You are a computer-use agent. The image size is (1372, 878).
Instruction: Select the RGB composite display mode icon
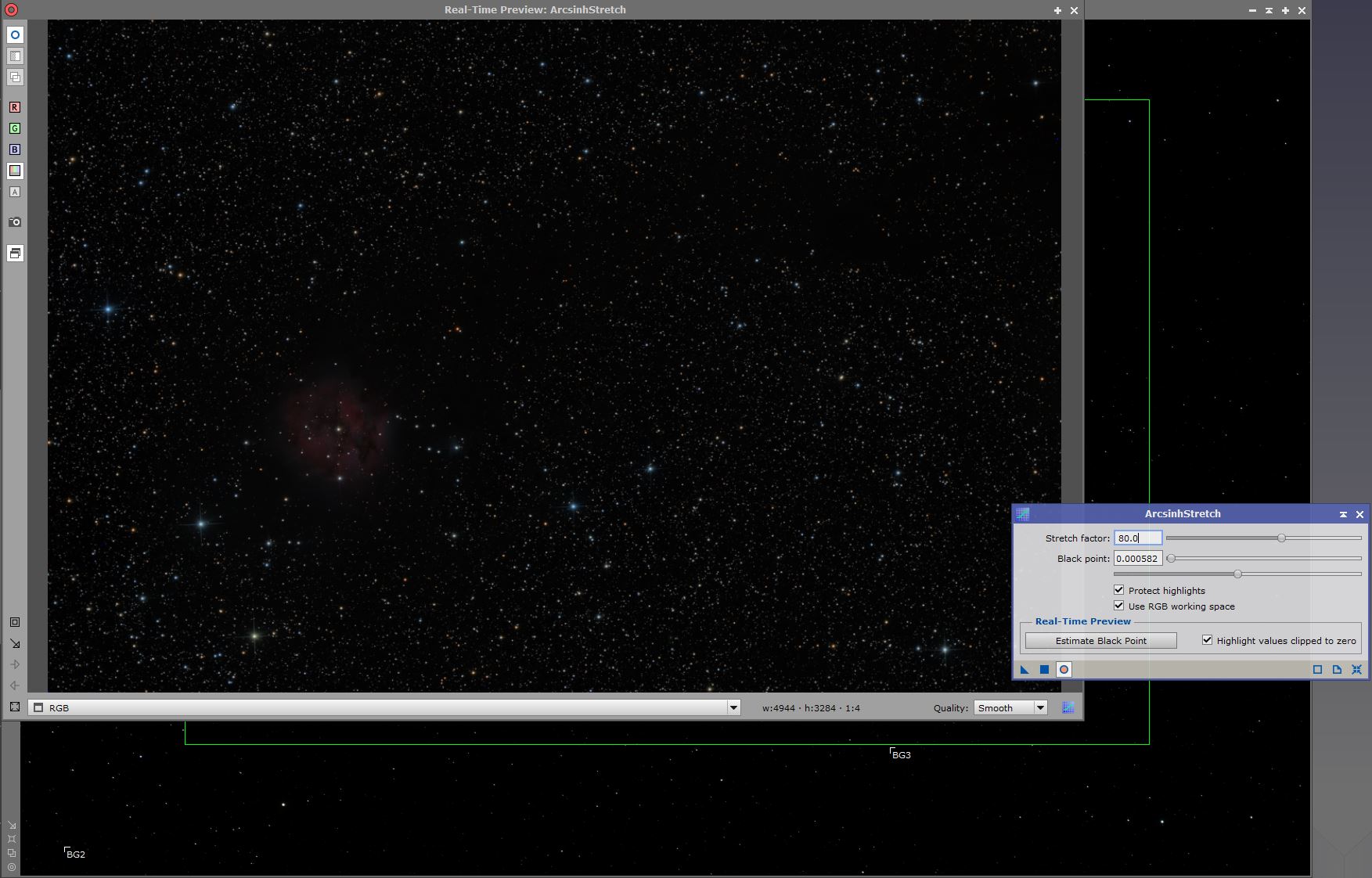[15, 171]
